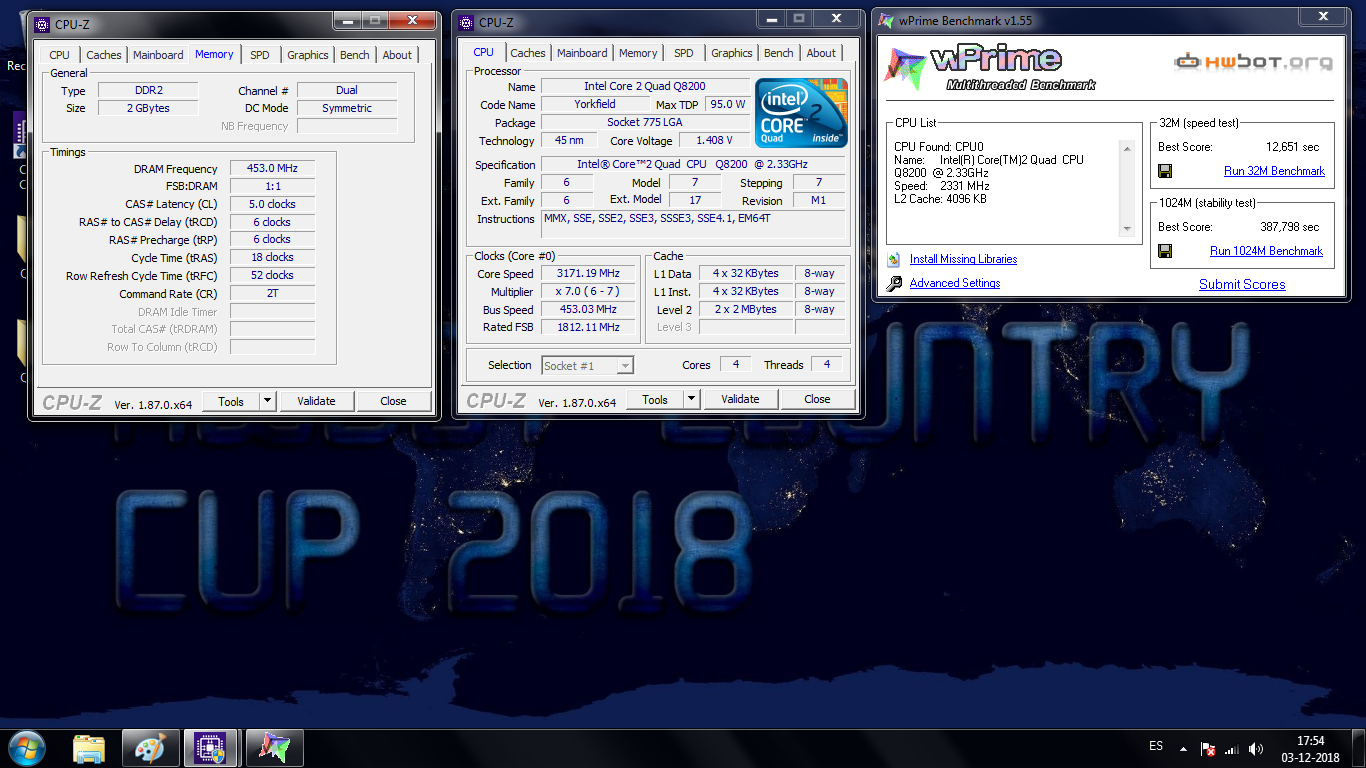This screenshot has height=768, width=1366.
Task: Click Validate in Memory window
Action: [316, 401]
